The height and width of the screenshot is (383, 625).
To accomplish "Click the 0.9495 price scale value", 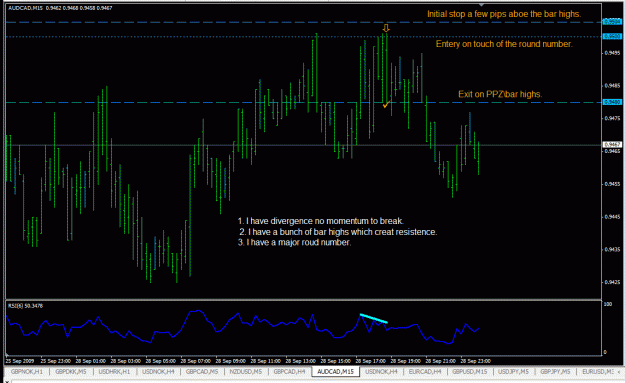I will (612, 53).
